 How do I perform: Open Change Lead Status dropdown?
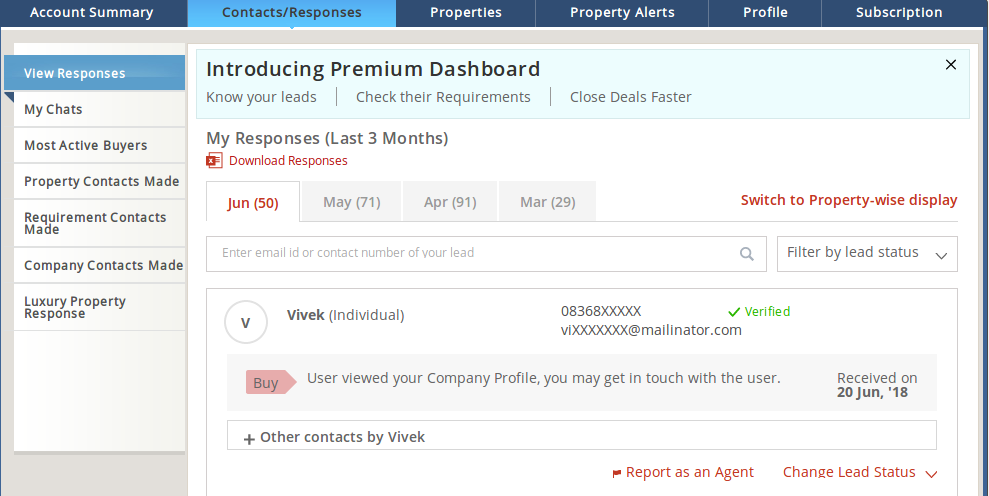860,473
